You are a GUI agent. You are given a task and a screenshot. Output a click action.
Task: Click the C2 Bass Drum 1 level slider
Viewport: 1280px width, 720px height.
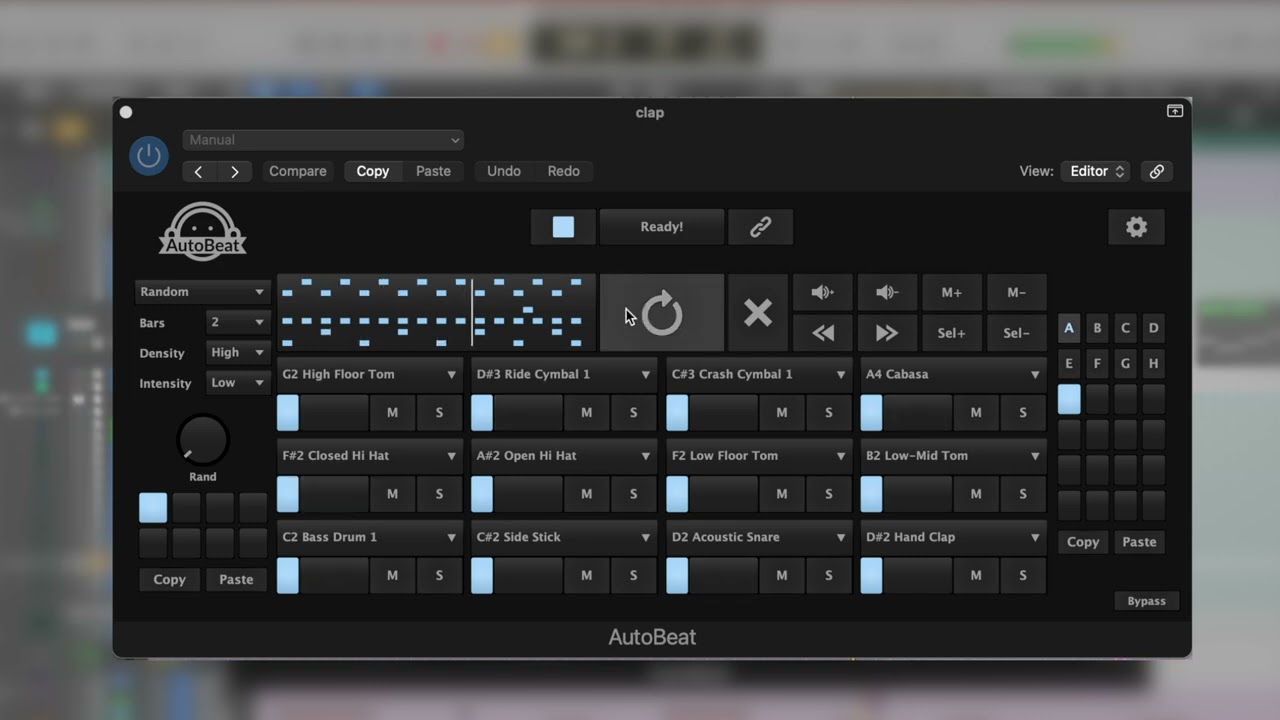coord(323,575)
